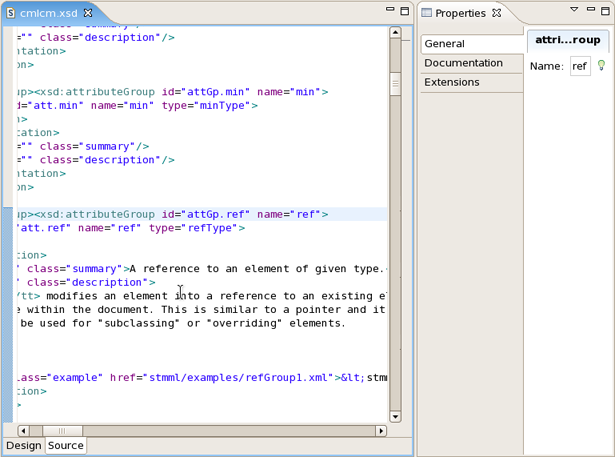Click the vertical scrollbar up arrow
The height and width of the screenshot is (457, 615).
point(395,33)
